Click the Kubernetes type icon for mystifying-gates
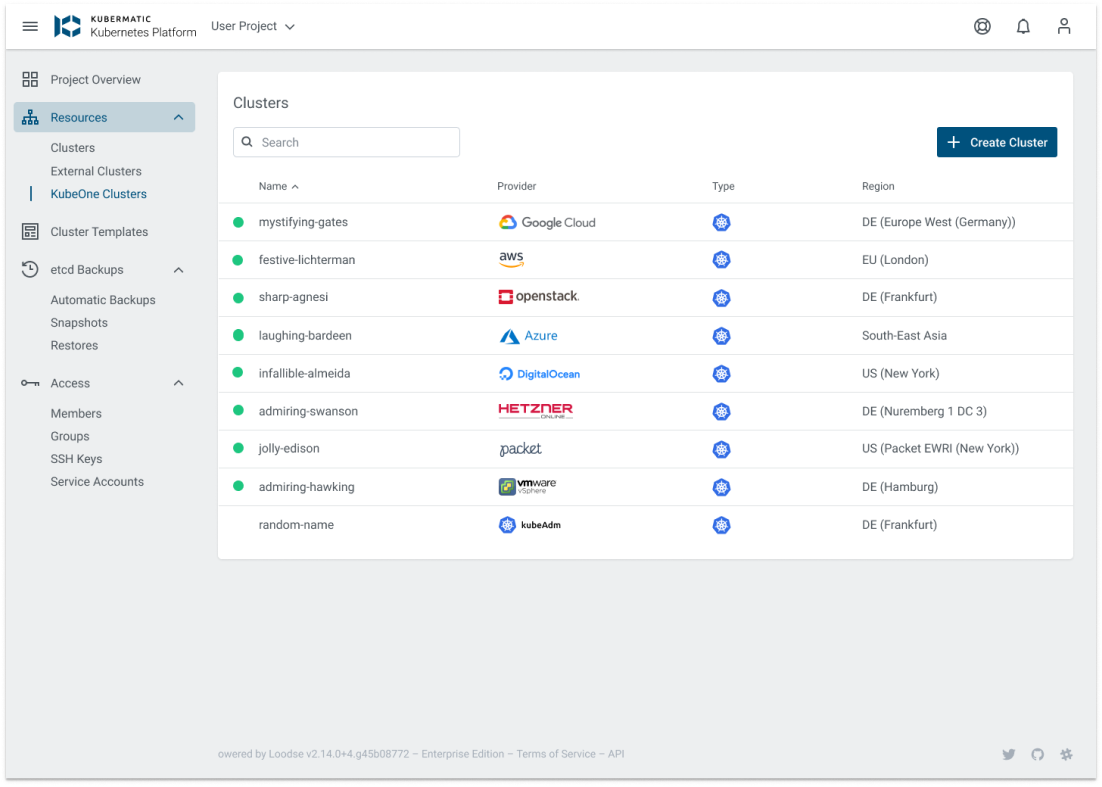This screenshot has width=1102, height=787. pos(722,222)
